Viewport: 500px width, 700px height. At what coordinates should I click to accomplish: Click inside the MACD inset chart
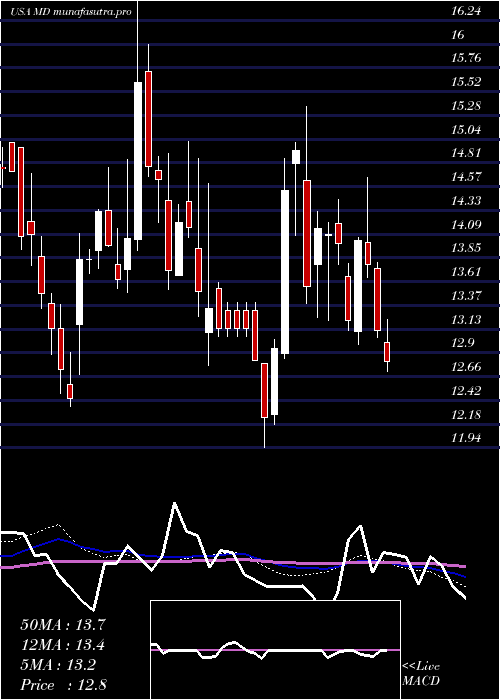[x=275, y=650]
